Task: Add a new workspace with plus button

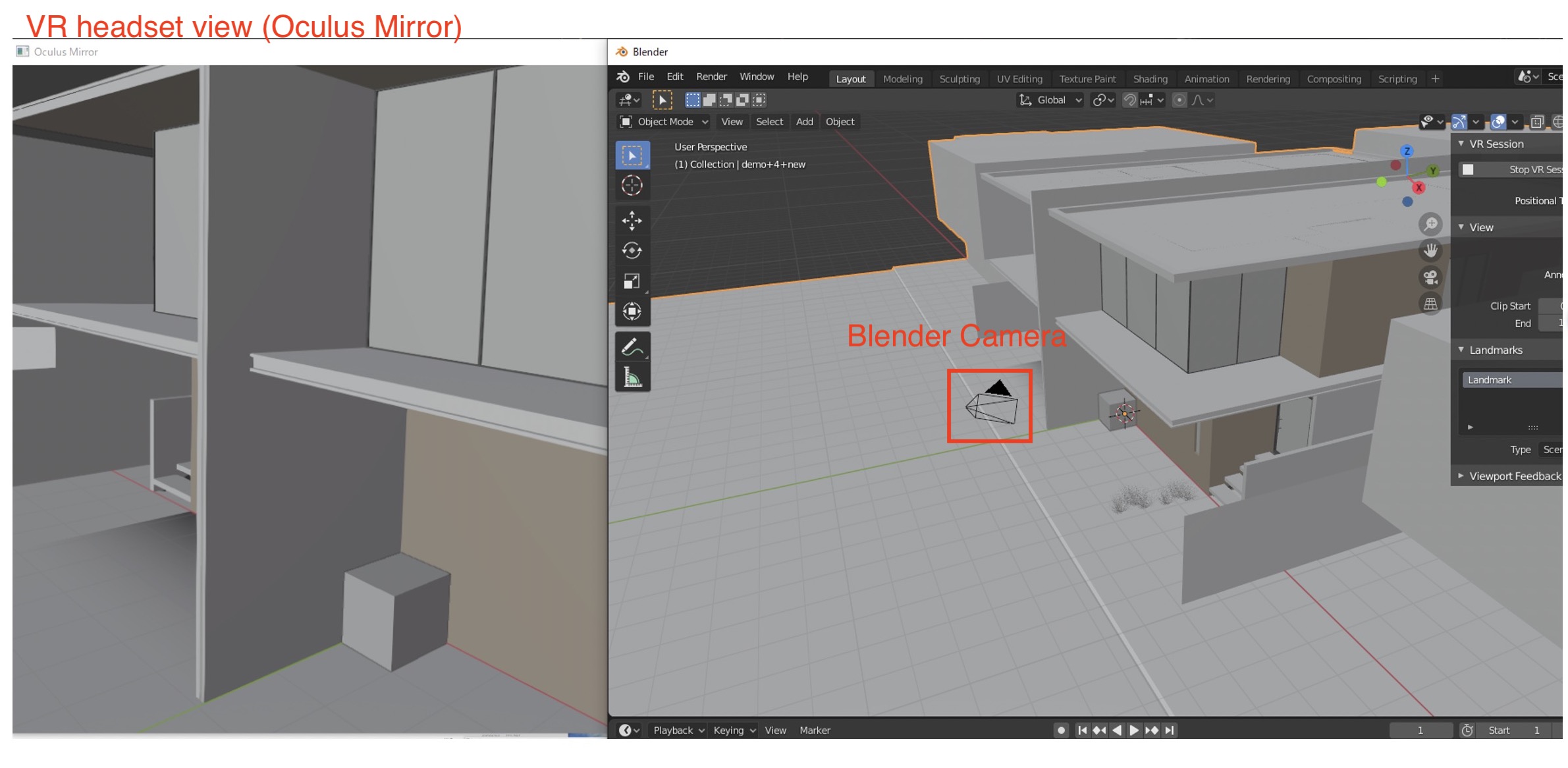Action: (x=1435, y=79)
